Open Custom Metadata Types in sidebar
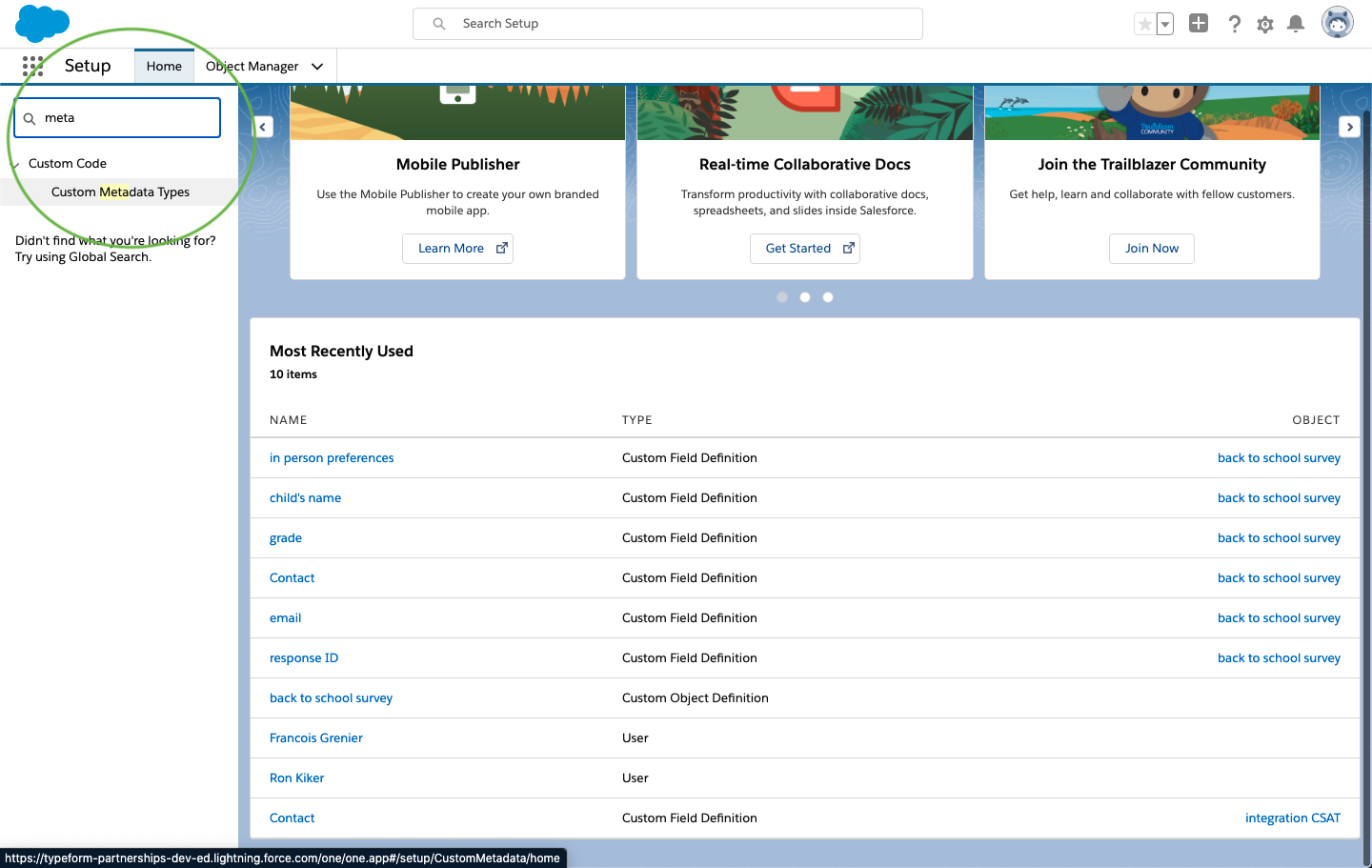The width and height of the screenshot is (1372, 868). tap(120, 192)
